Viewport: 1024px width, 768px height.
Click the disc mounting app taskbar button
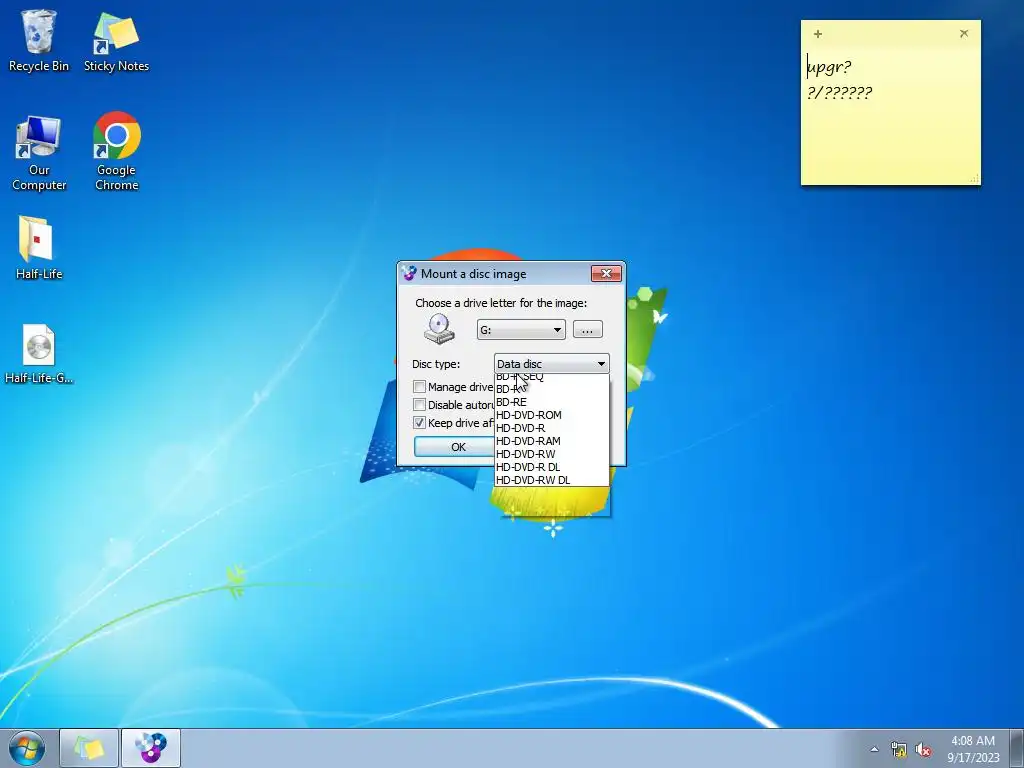point(151,748)
